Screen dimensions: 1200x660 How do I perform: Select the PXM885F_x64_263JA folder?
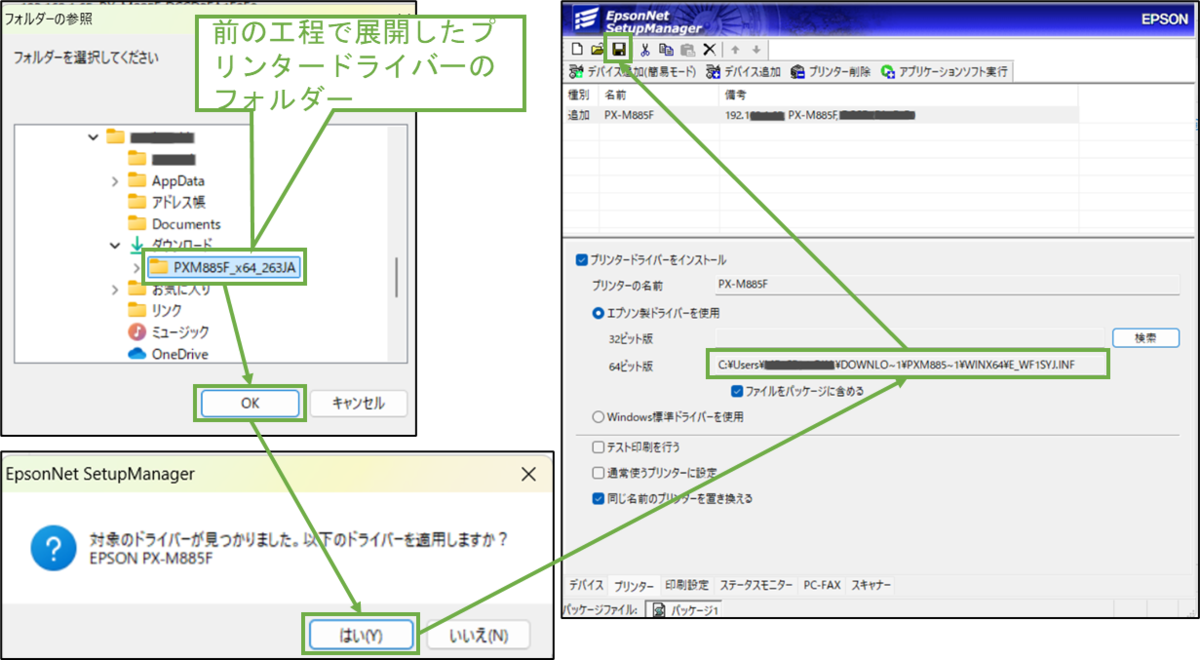[x=224, y=267]
